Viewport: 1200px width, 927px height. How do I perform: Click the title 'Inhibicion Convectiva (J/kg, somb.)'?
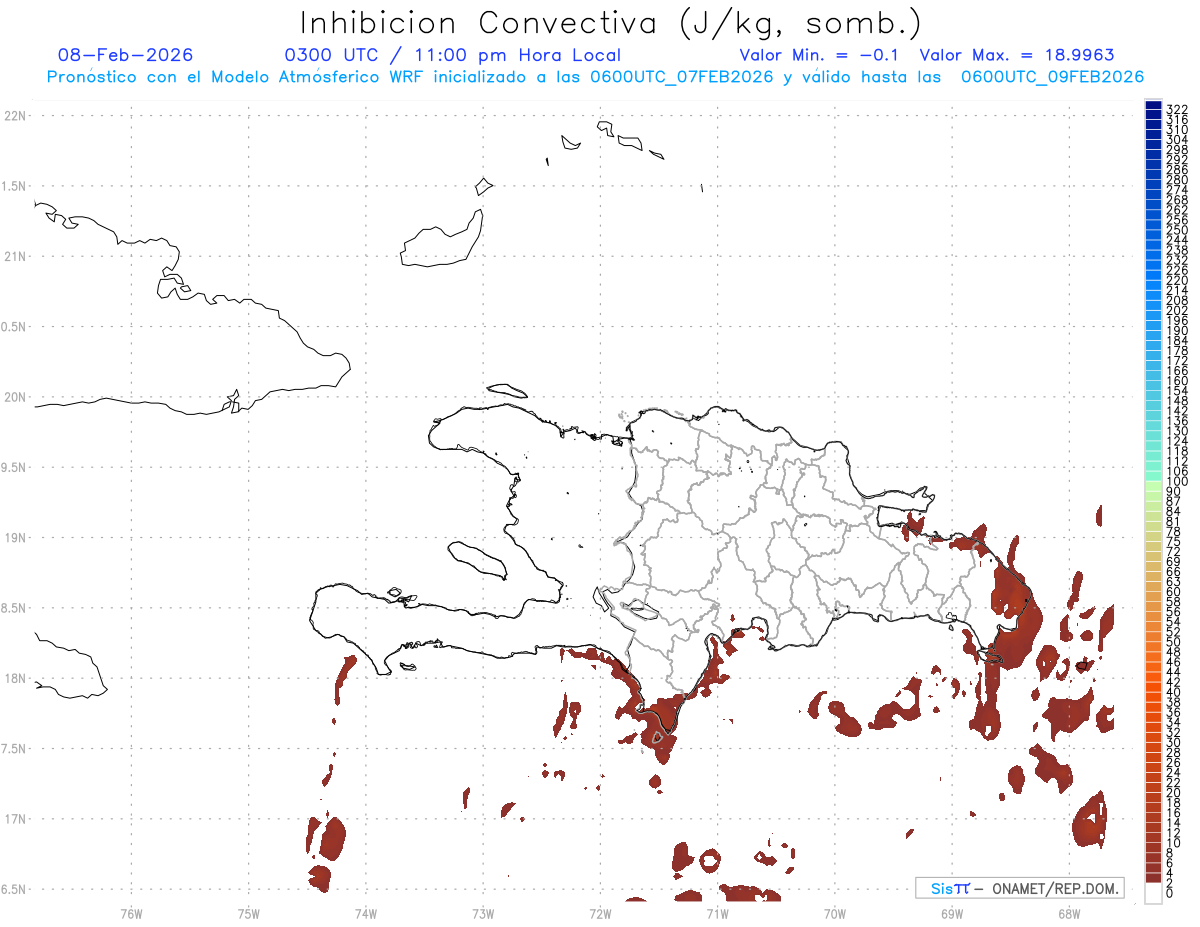pyautogui.click(x=610, y=23)
